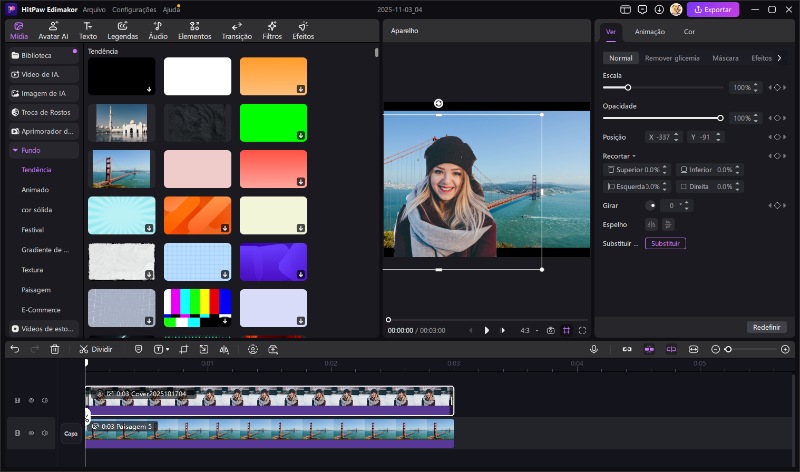Take a snapshot with the camera icon

[x=550, y=330]
